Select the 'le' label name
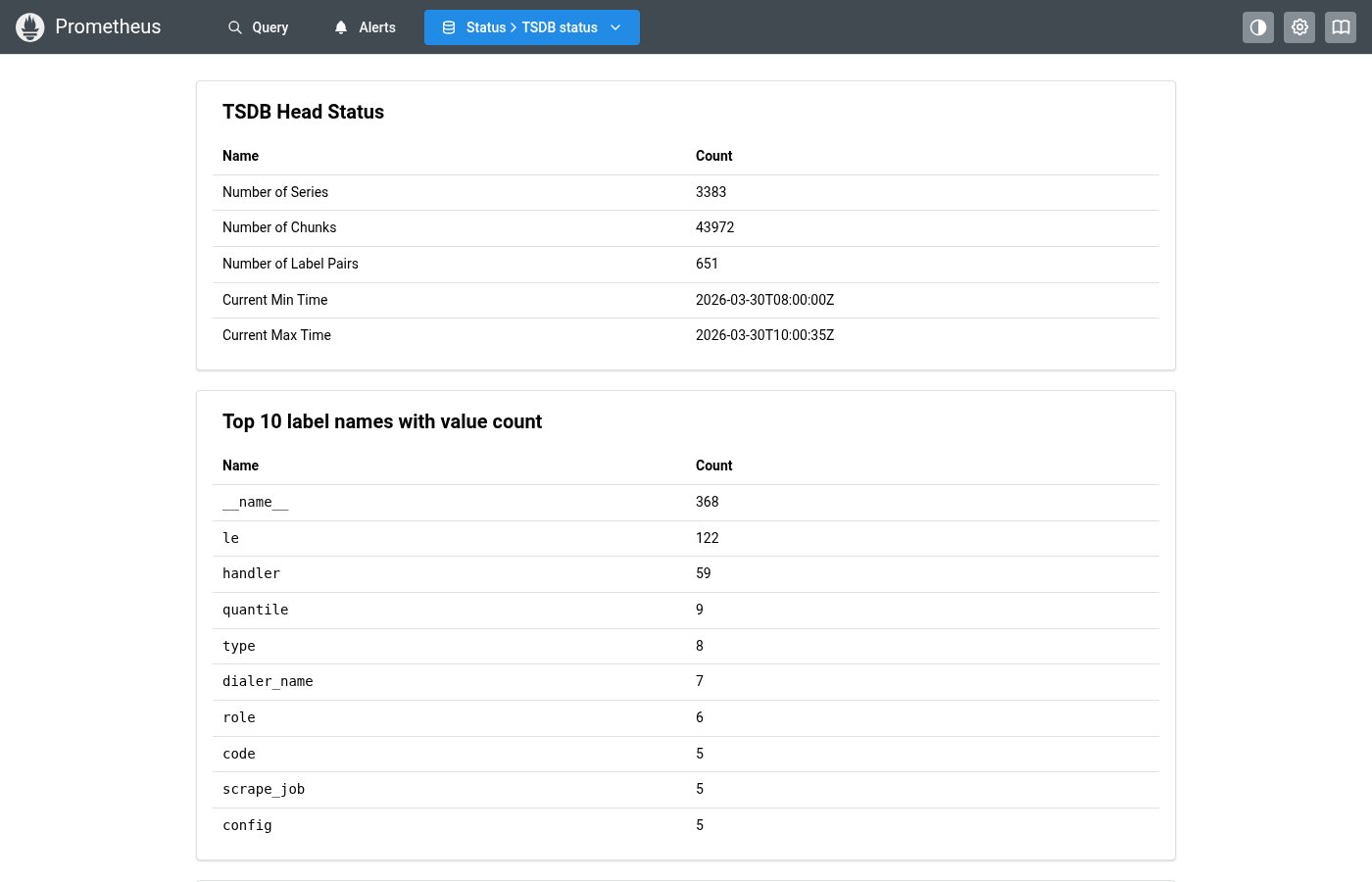 coord(230,538)
